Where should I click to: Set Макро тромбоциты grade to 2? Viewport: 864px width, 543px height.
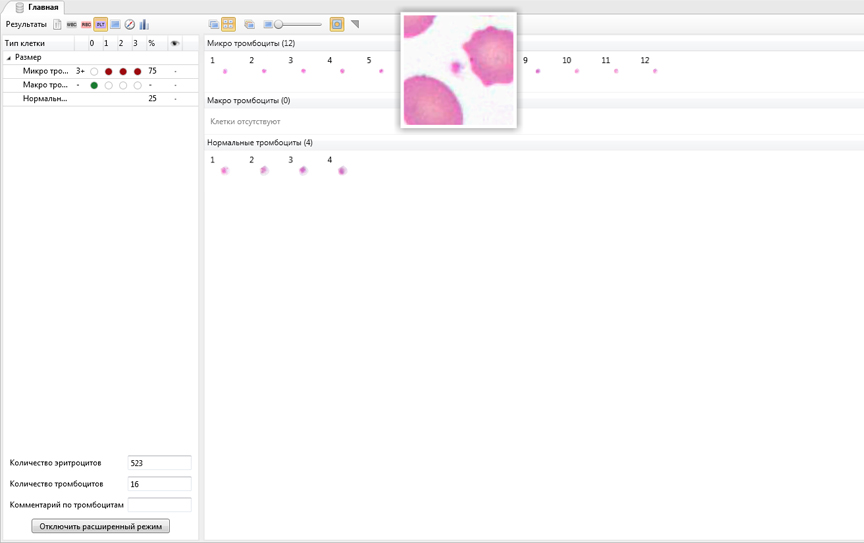tap(123, 86)
